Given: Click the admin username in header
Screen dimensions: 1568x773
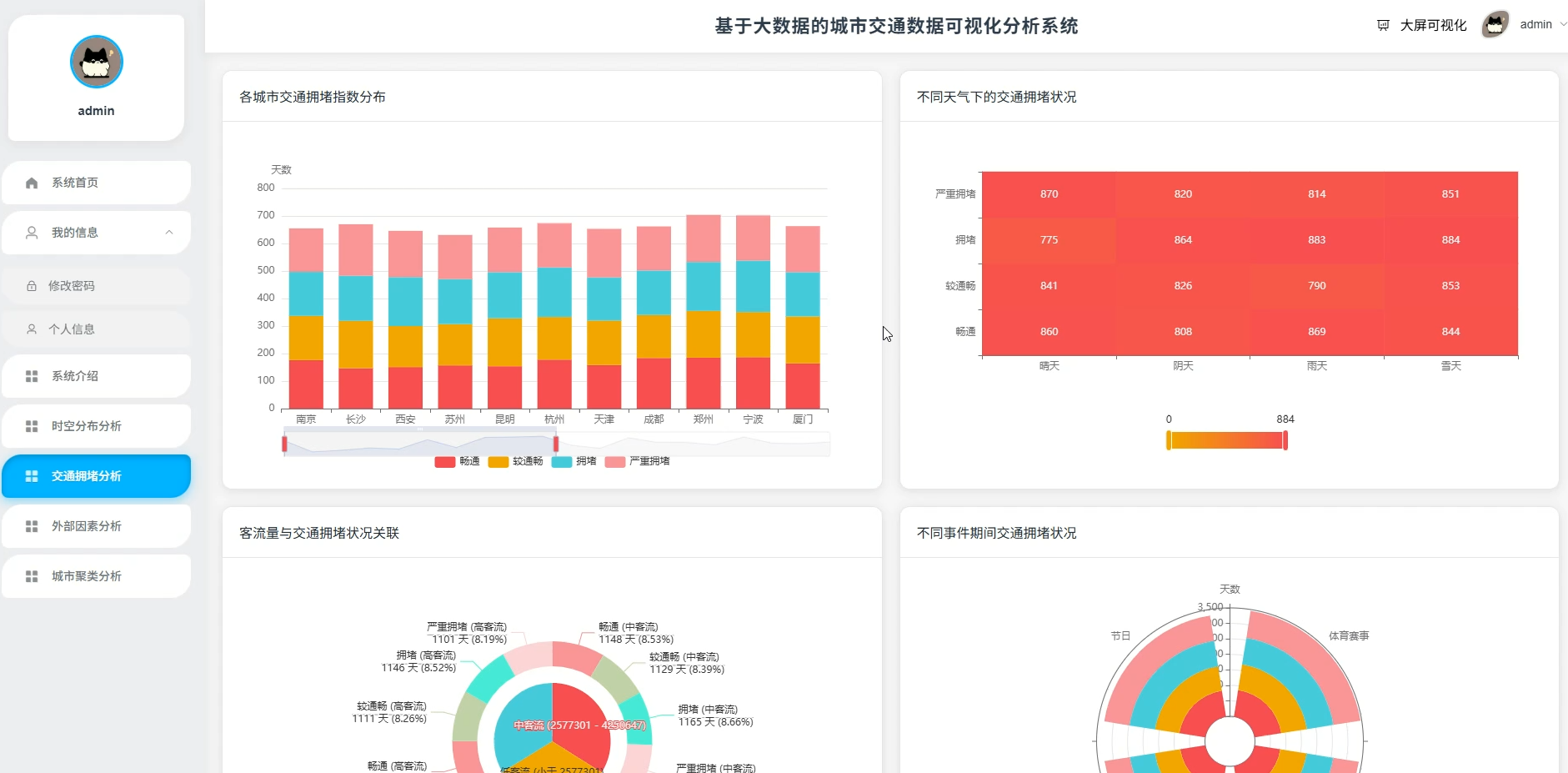Looking at the screenshot, I should coord(1535,24).
